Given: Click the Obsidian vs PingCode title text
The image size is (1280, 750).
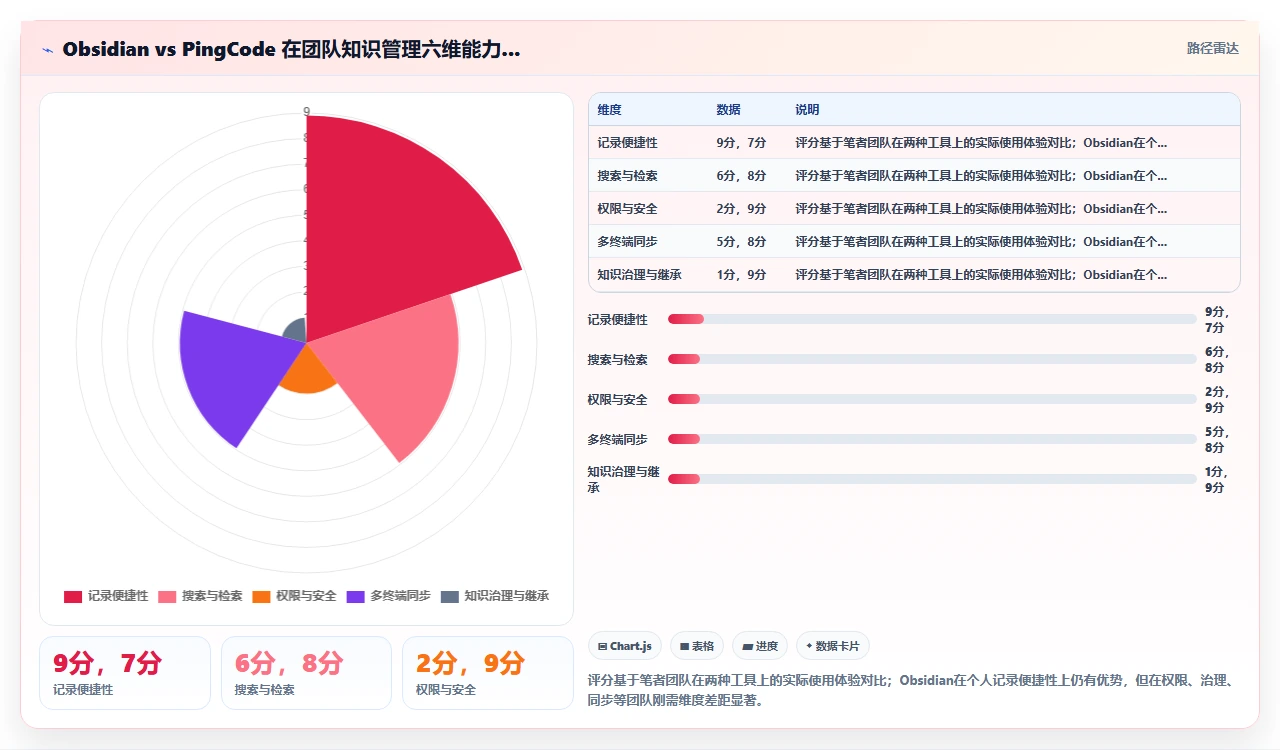Looking at the screenshot, I should 291,49.
